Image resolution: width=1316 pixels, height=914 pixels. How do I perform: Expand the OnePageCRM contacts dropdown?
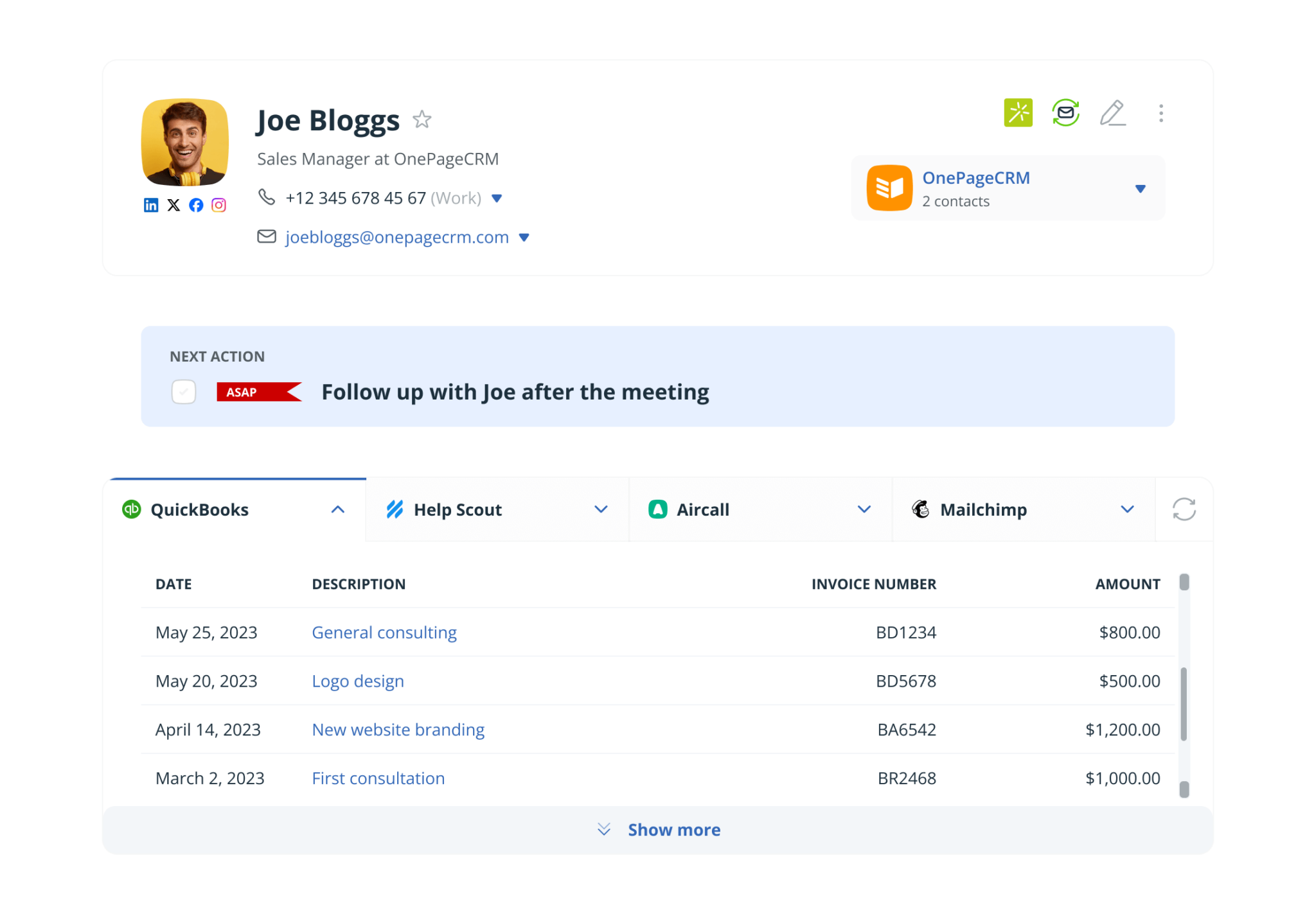pos(1141,188)
